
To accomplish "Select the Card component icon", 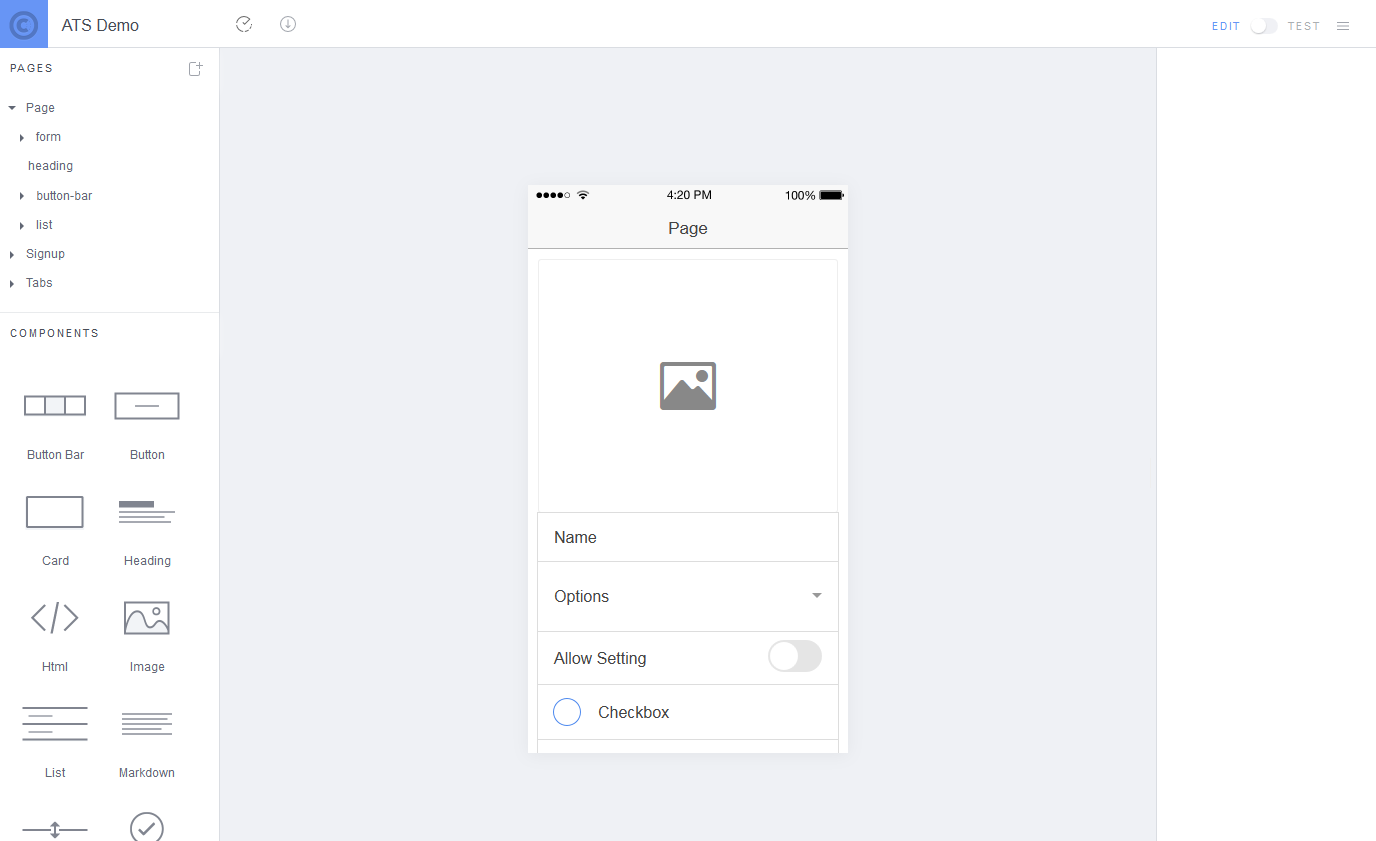I will coord(55,511).
